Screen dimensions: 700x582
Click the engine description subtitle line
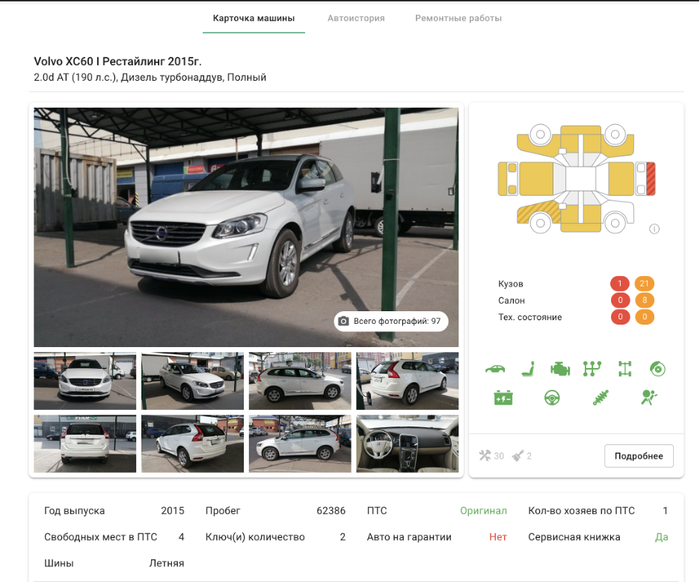tap(150, 77)
